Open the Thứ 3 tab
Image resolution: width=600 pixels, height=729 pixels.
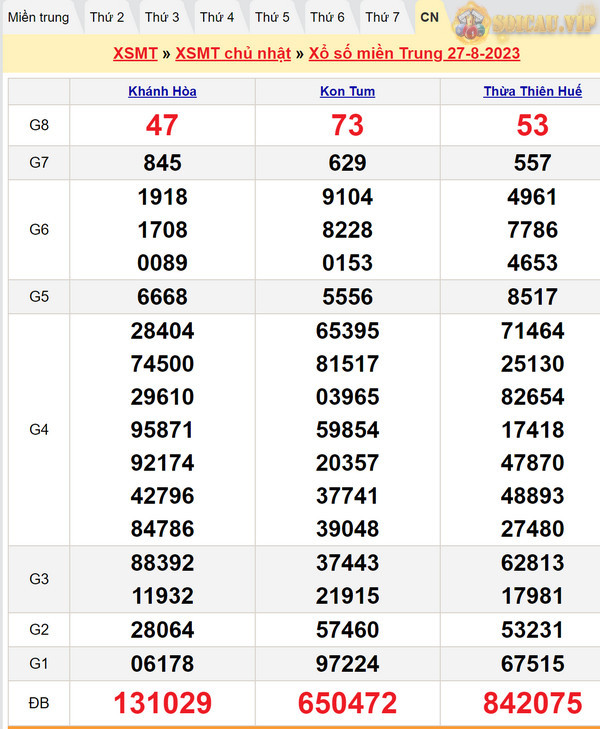[x=162, y=17]
